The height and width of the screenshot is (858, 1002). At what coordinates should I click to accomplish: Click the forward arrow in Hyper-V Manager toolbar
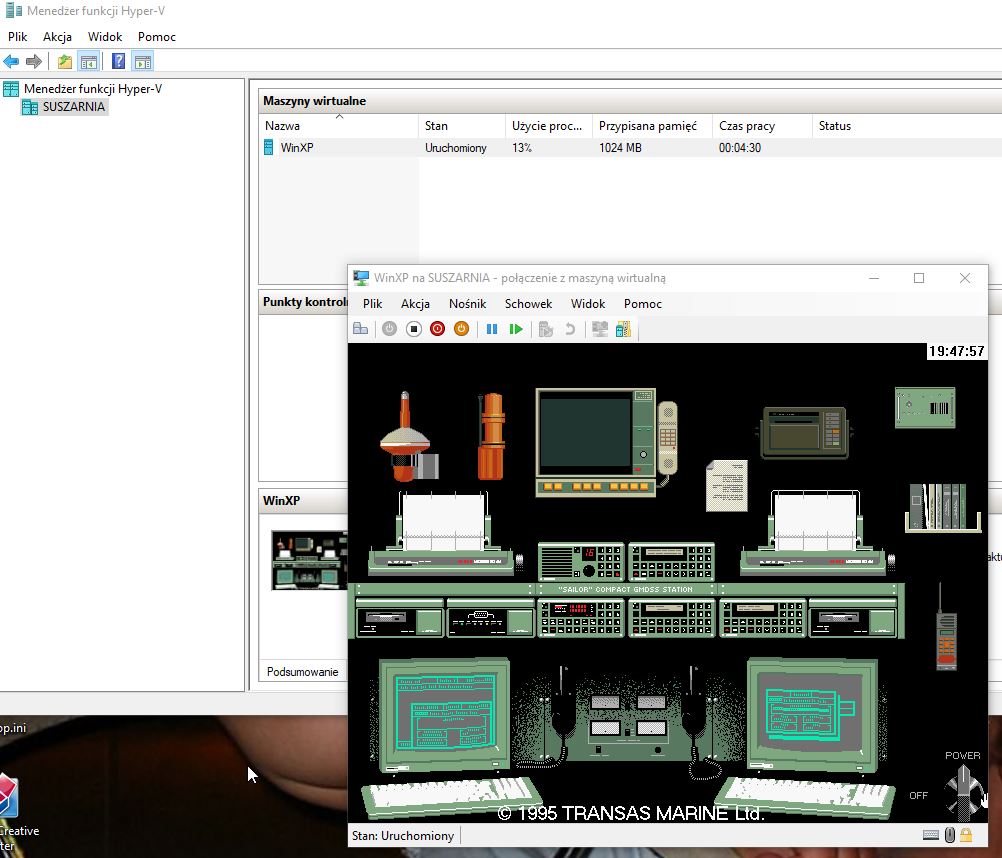click(34, 61)
